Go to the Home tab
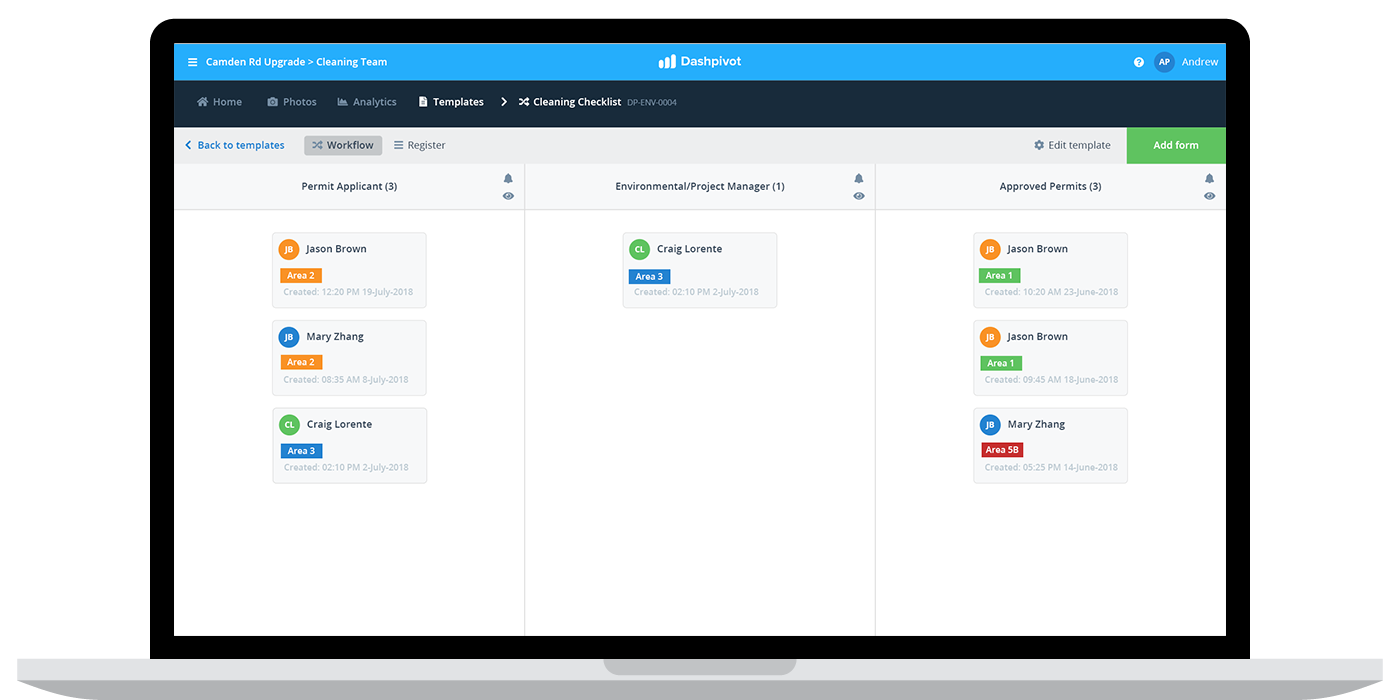The width and height of the screenshot is (1400, 700). (x=219, y=102)
